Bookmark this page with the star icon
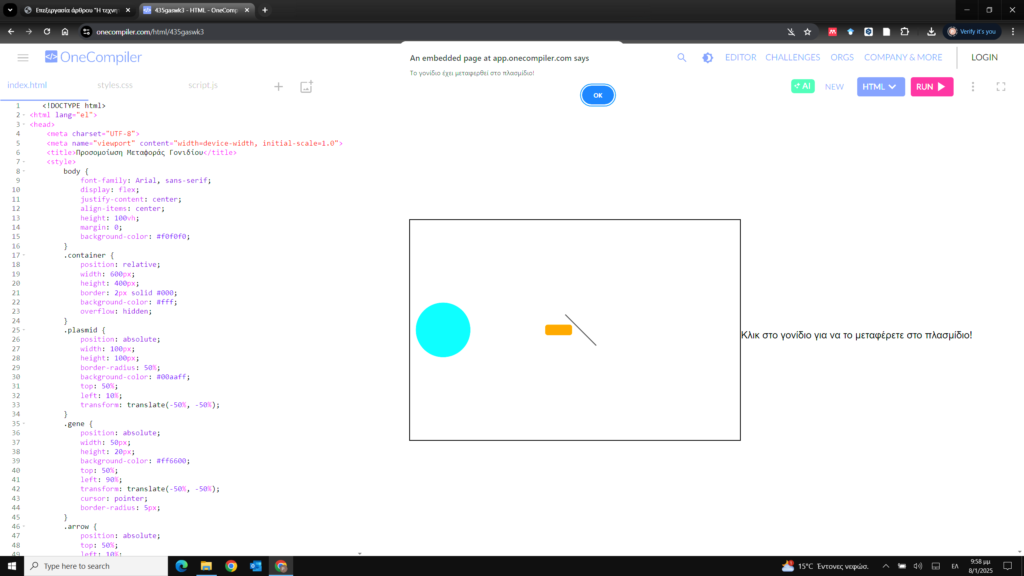The height and width of the screenshot is (576, 1024). [807, 31]
